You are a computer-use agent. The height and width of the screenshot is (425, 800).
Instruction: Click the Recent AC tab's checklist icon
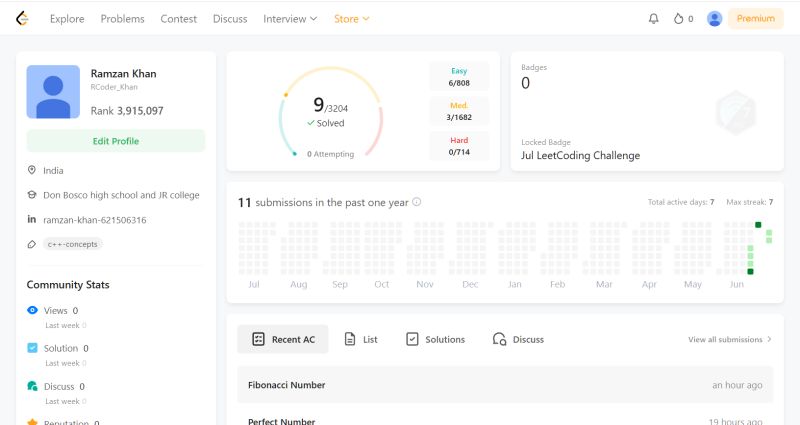click(259, 339)
